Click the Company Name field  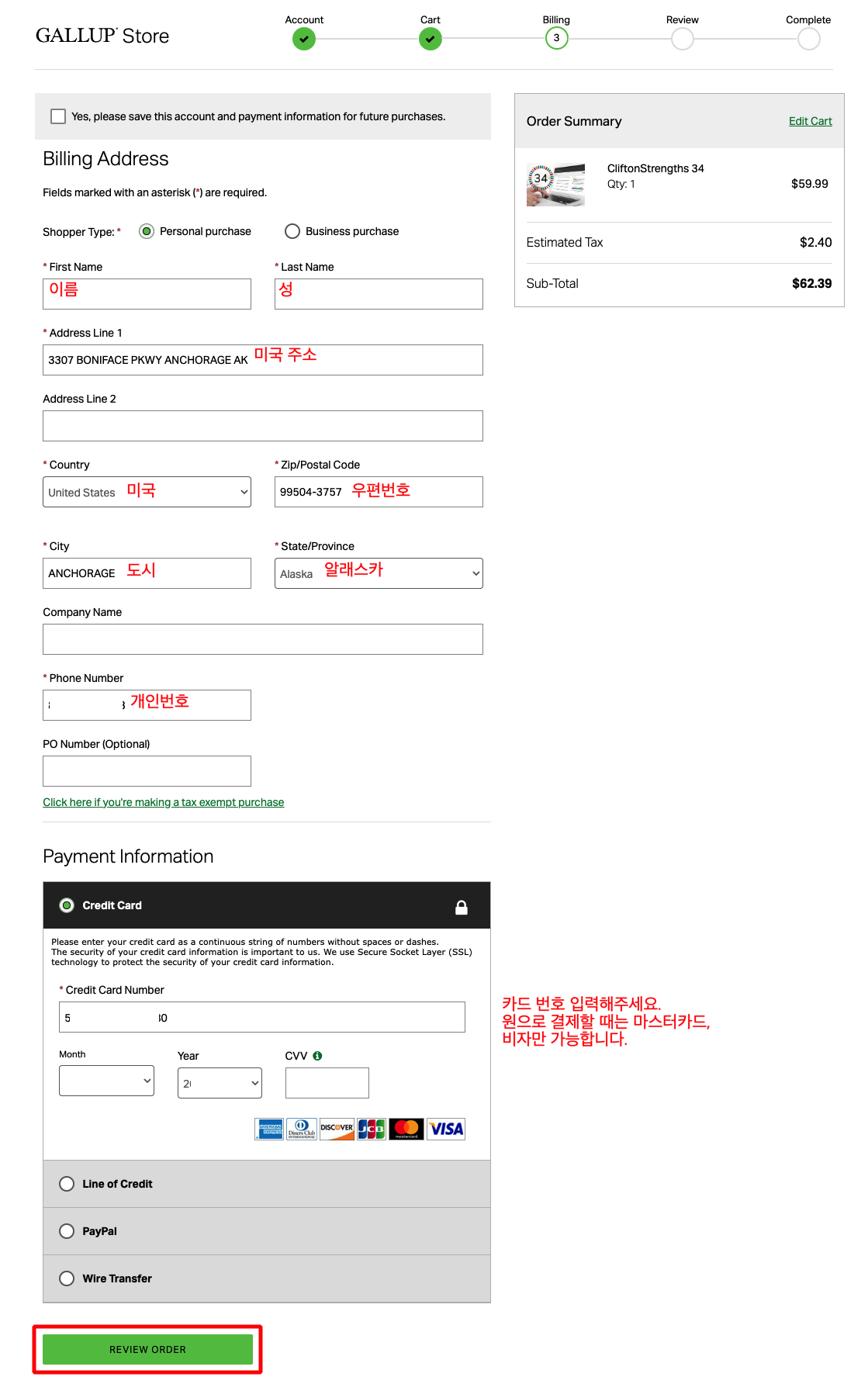[x=263, y=639]
